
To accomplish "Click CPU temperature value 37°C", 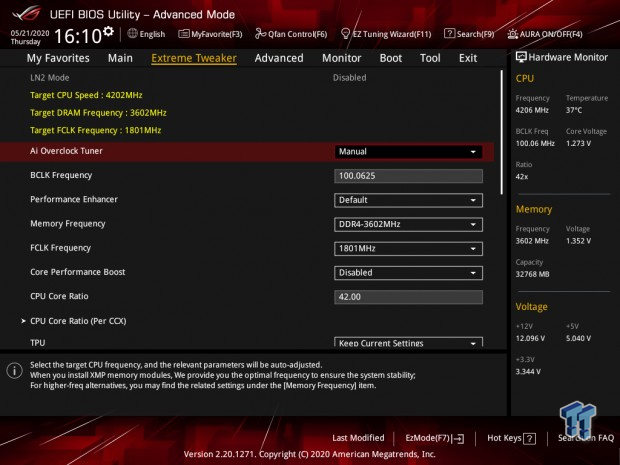I will tap(574, 110).
